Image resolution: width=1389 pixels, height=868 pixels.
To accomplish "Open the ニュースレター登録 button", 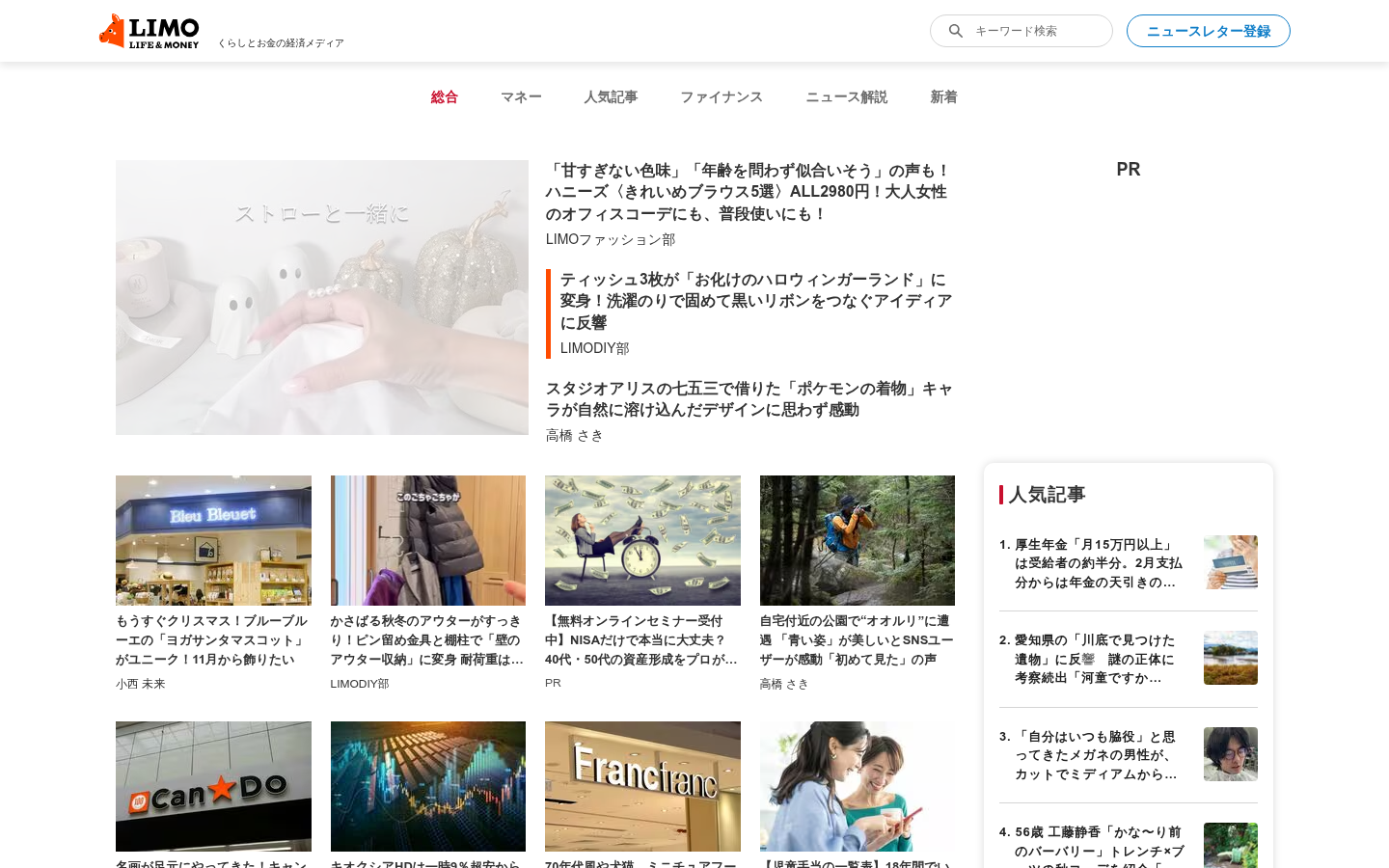I will tap(1209, 31).
